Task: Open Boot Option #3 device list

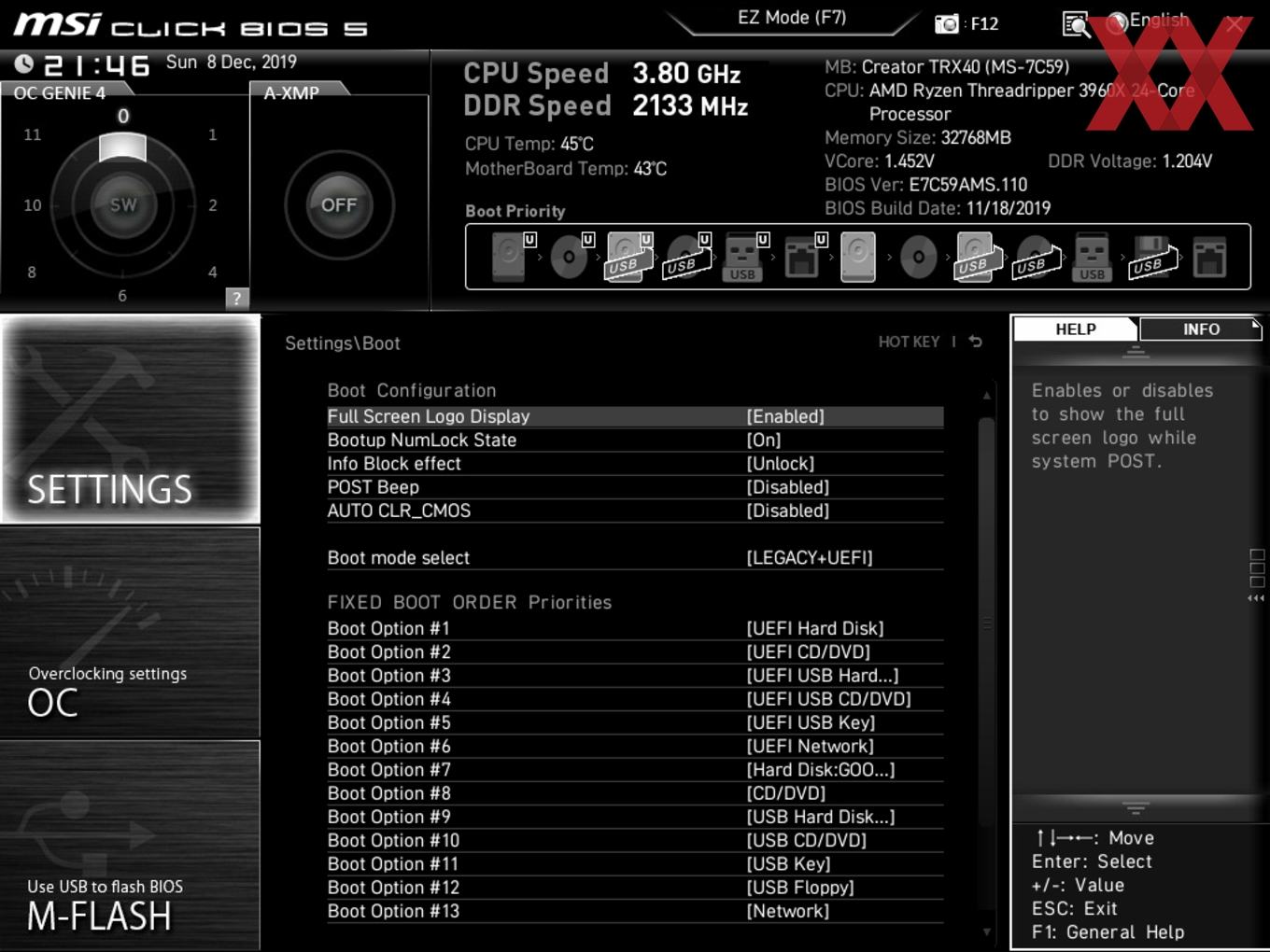Action: tap(635, 676)
